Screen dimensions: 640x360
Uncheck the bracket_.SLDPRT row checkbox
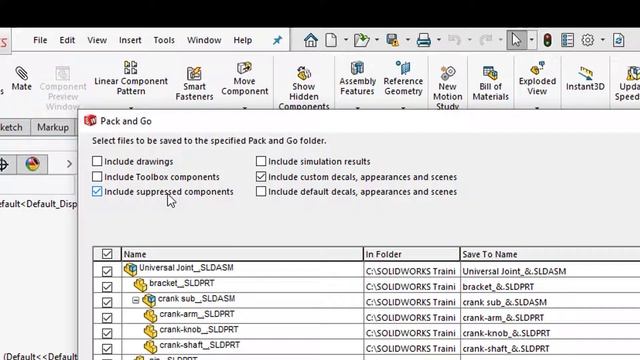pyautogui.click(x=107, y=287)
